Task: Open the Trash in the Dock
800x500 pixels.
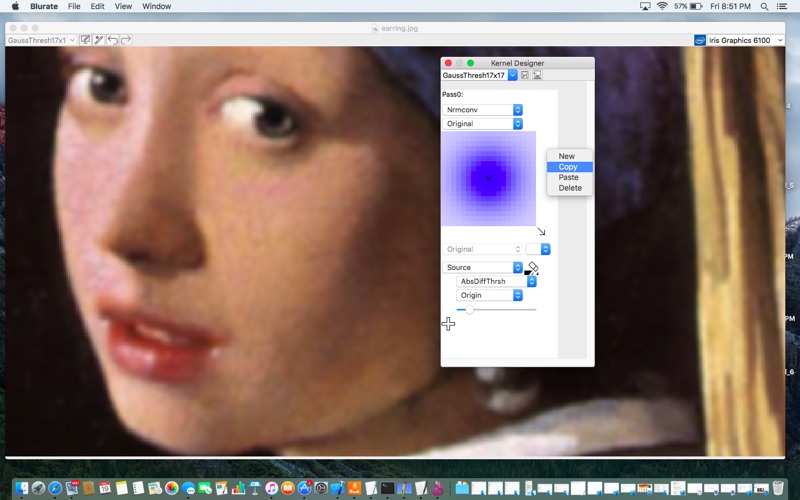Action: coord(778,488)
